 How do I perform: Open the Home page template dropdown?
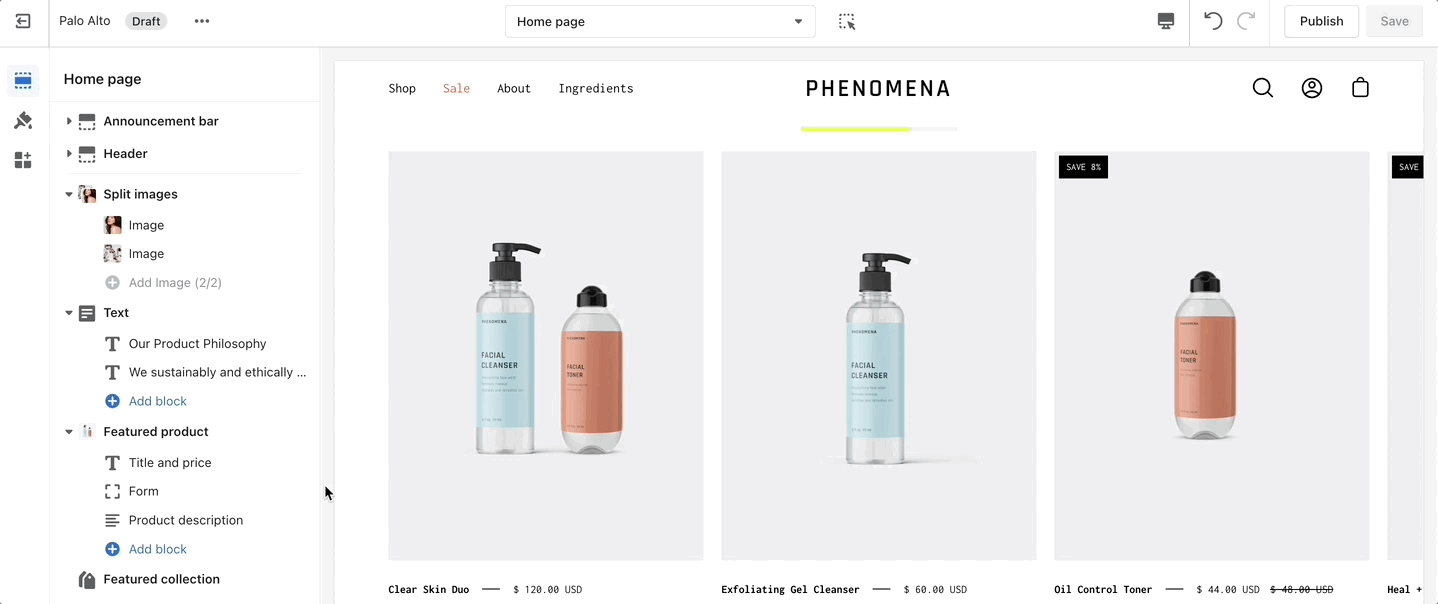click(660, 21)
